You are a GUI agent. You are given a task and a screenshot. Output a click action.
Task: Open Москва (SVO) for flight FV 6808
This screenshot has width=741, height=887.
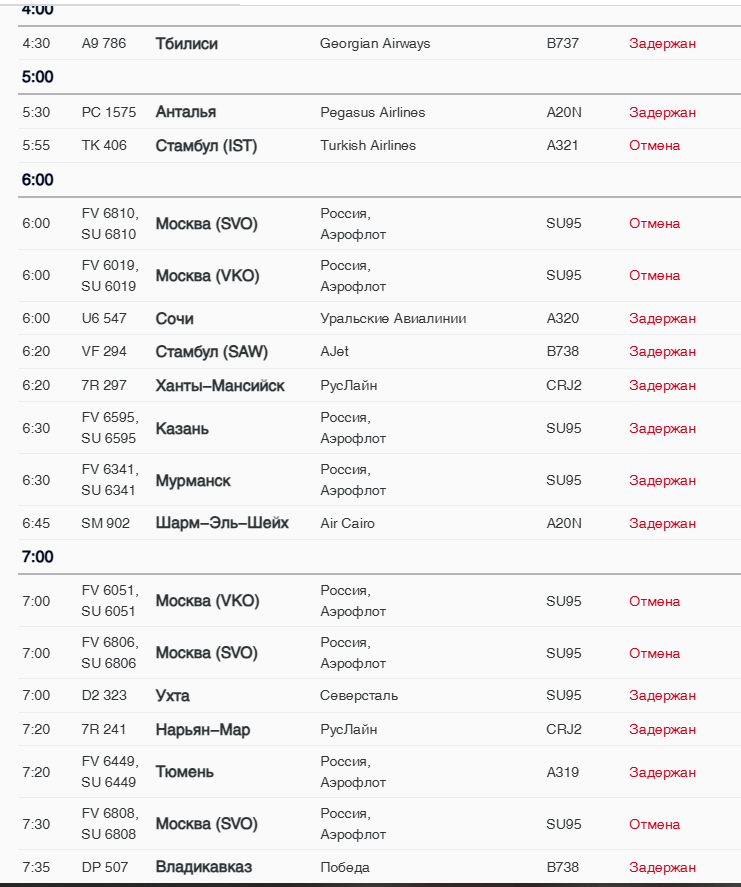click(206, 824)
